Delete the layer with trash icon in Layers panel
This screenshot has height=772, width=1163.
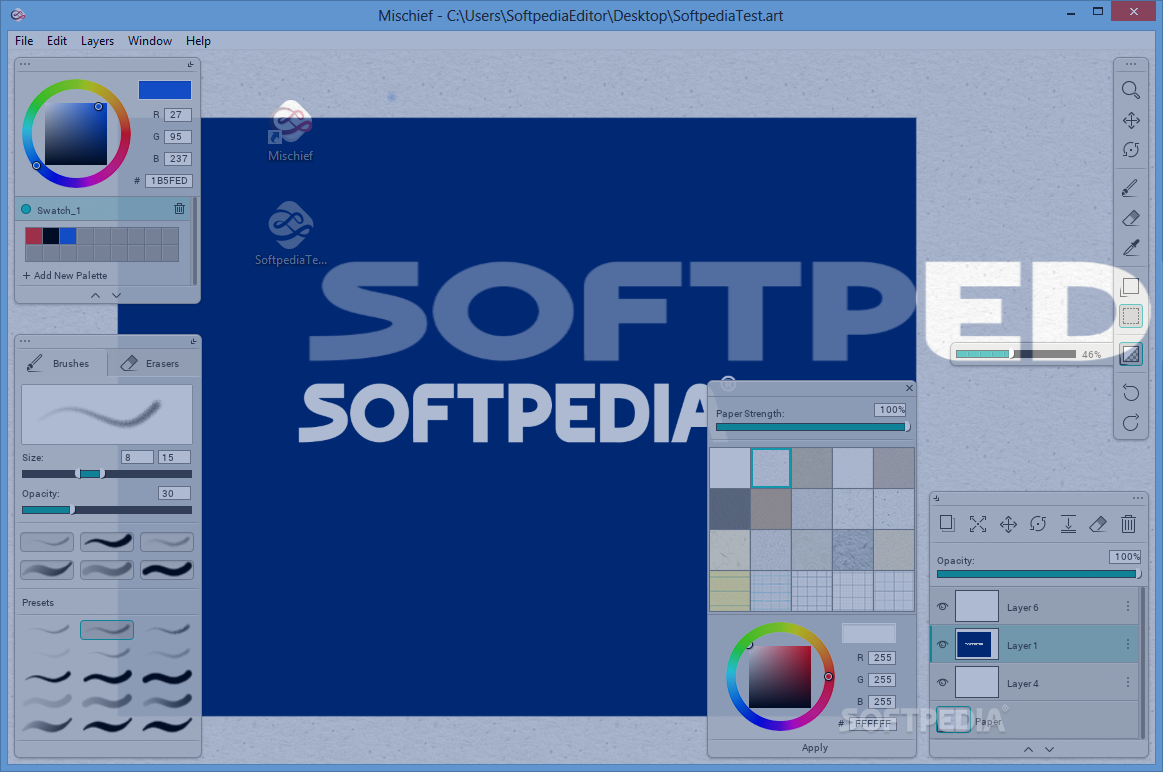(x=1128, y=524)
